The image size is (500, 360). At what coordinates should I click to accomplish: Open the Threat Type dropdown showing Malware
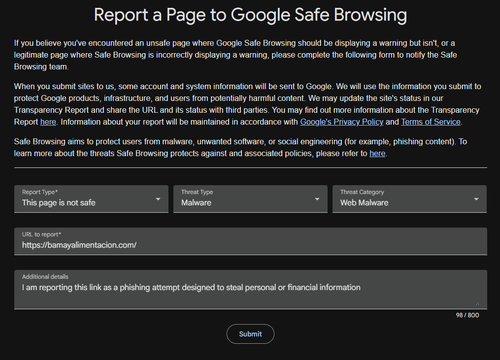pyautogui.click(x=250, y=199)
